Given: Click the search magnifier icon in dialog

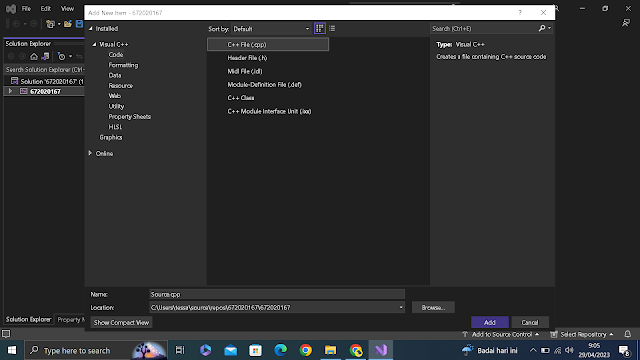Looking at the screenshot, I should tap(542, 29).
